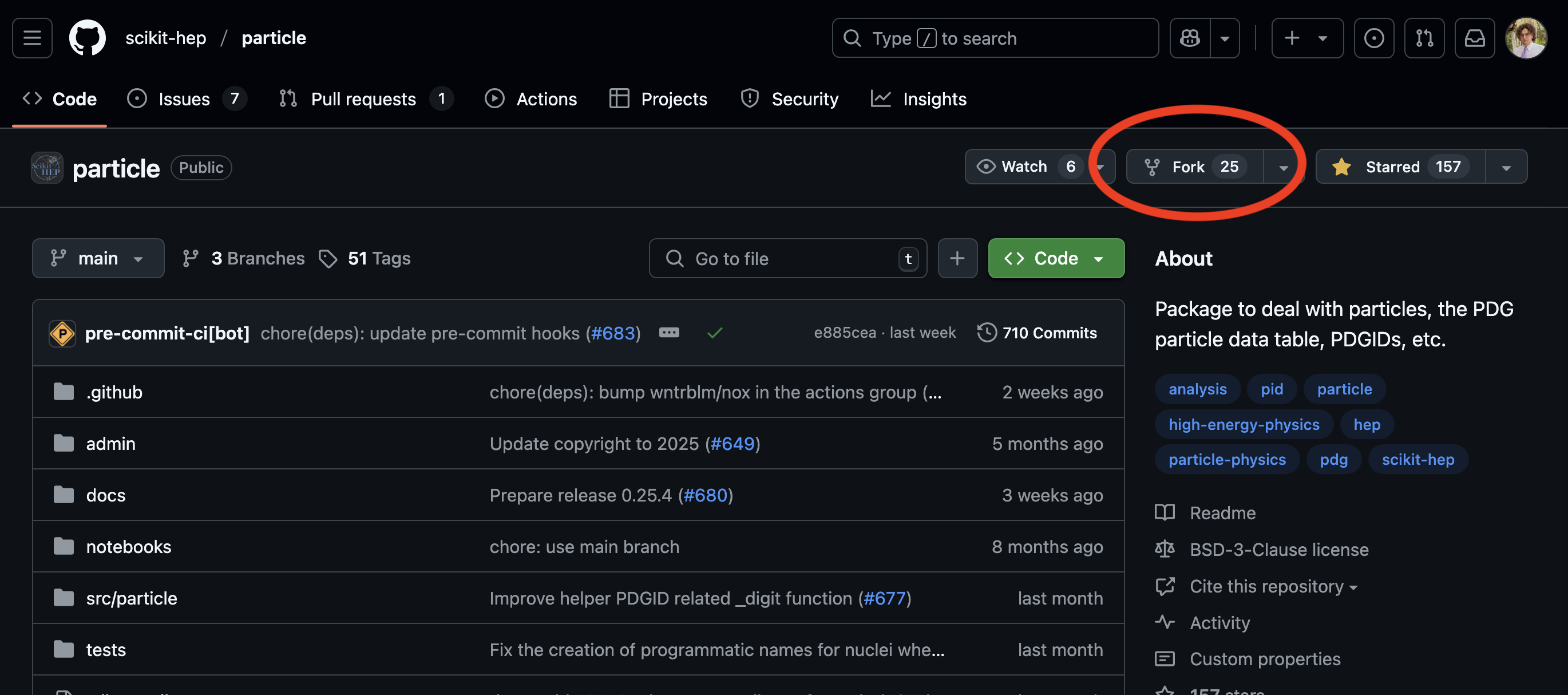
Task: Open the notifications inbox icon
Action: (x=1475, y=38)
